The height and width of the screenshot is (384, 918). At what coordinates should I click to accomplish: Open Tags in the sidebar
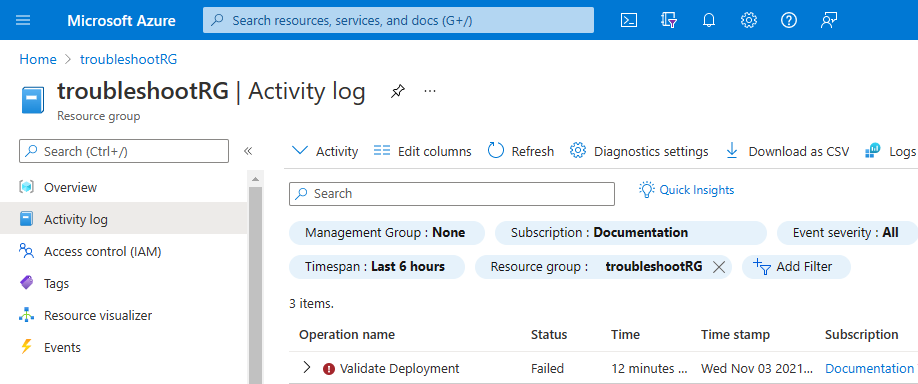124,283
